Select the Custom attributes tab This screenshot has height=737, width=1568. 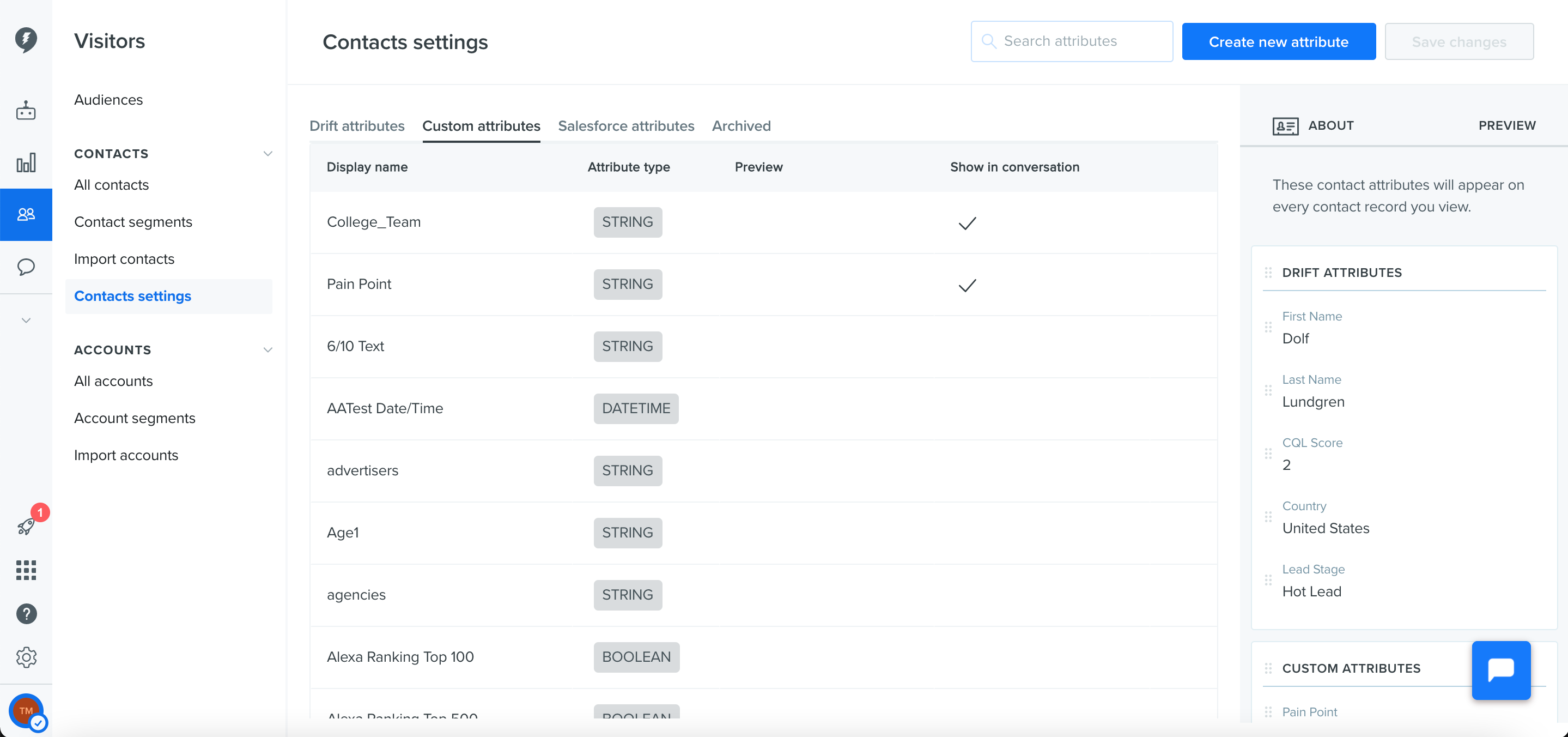(x=481, y=126)
